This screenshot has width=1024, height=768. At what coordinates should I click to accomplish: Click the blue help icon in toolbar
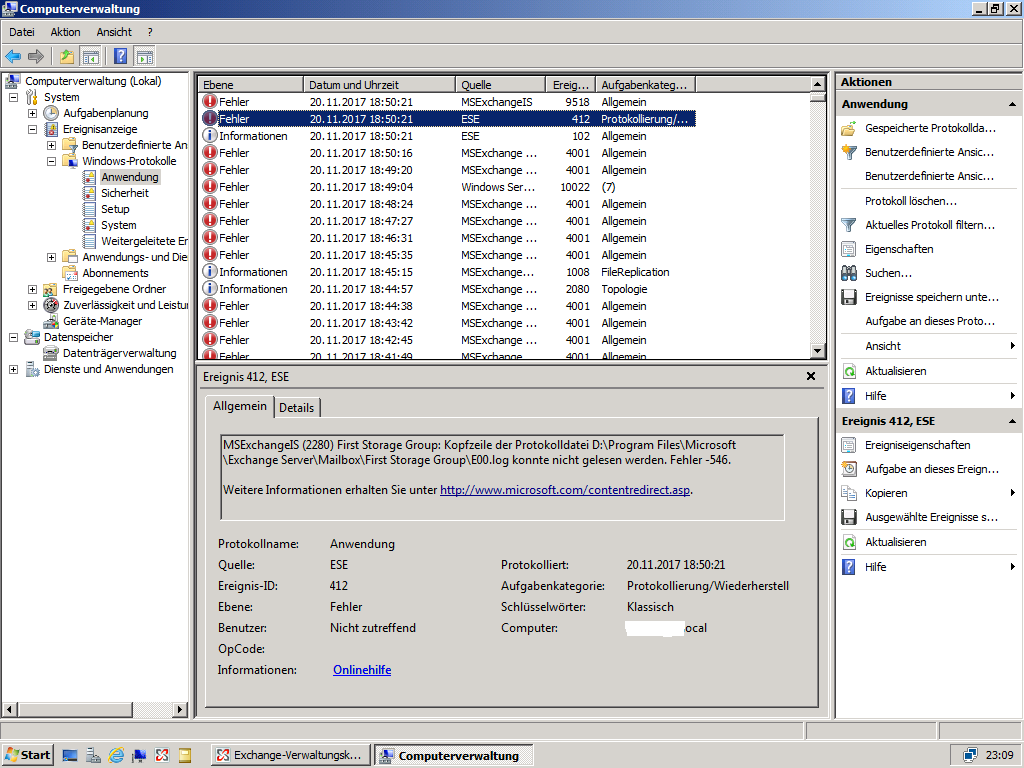[x=120, y=56]
